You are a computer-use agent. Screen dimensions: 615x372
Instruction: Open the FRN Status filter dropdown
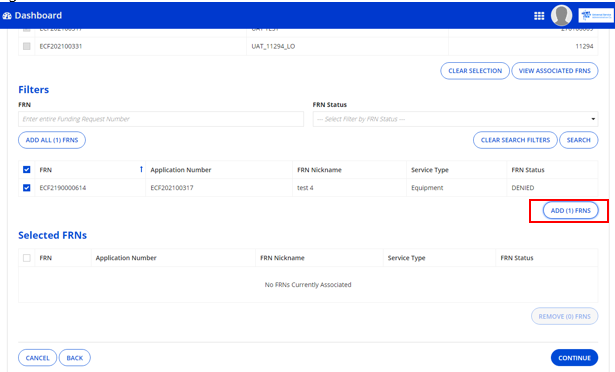(x=455, y=119)
